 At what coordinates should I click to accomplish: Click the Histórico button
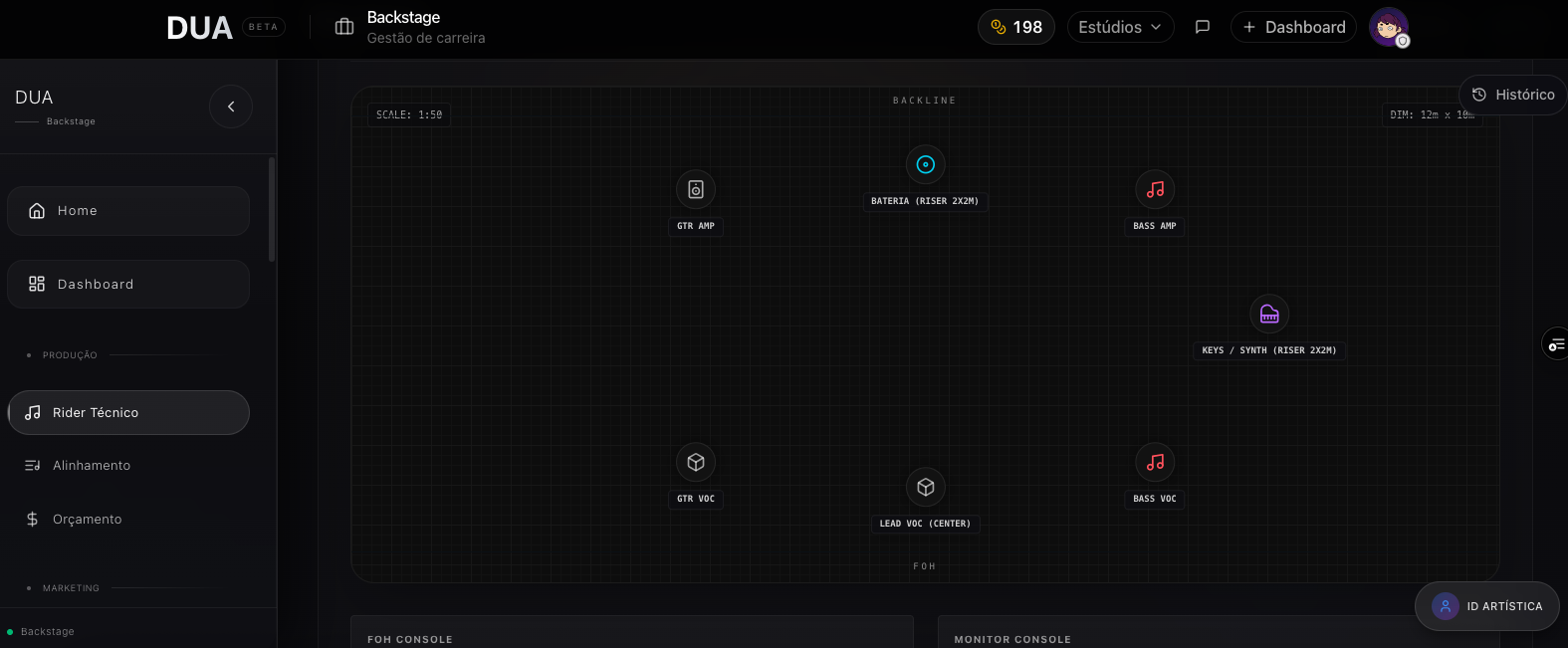(x=1513, y=95)
